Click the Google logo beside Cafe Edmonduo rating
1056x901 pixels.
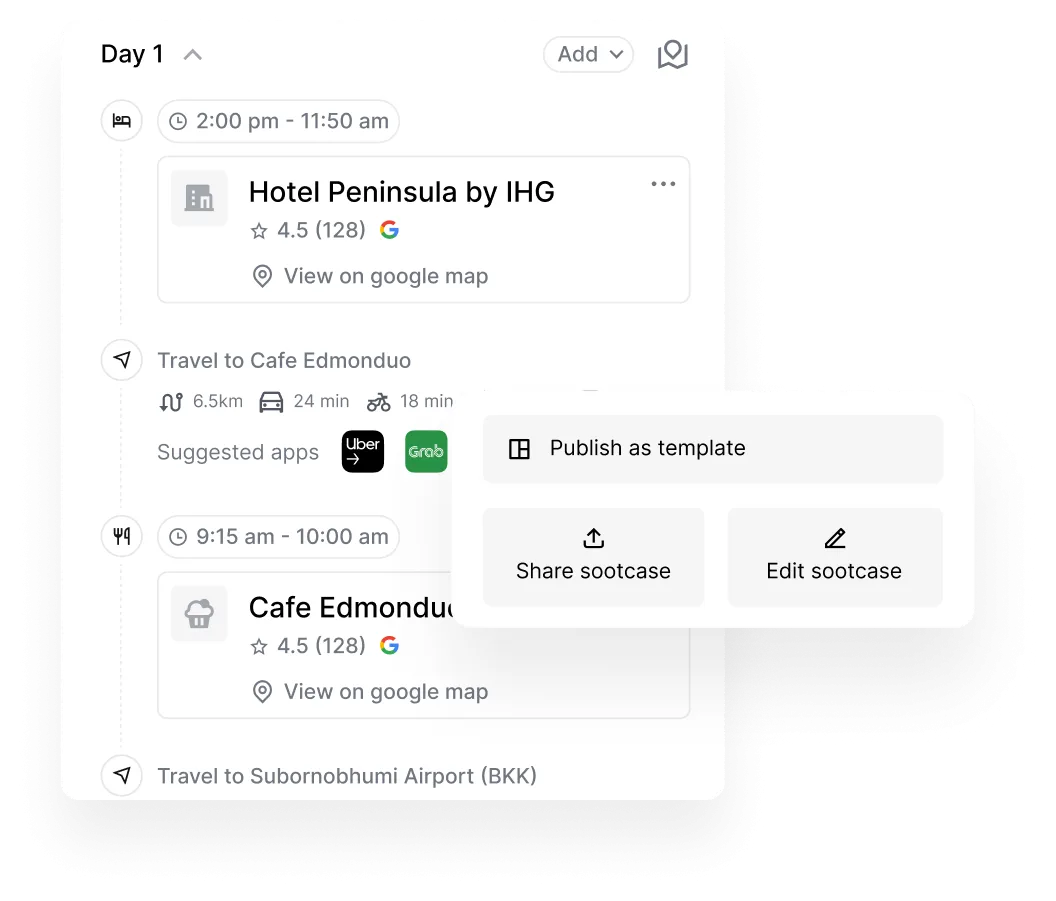(x=389, y=645)
